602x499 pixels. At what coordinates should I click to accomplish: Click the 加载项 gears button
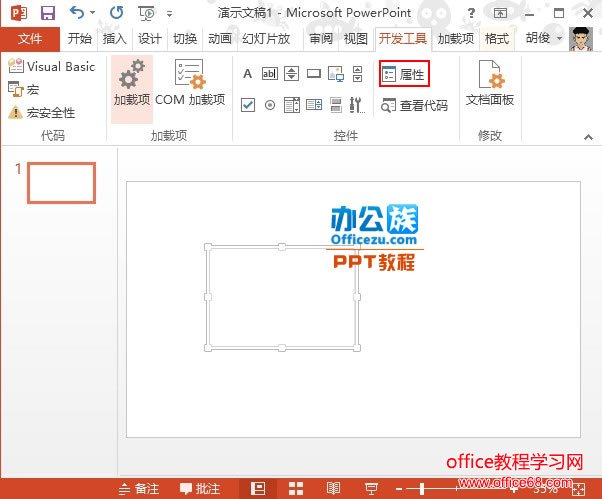132,88
